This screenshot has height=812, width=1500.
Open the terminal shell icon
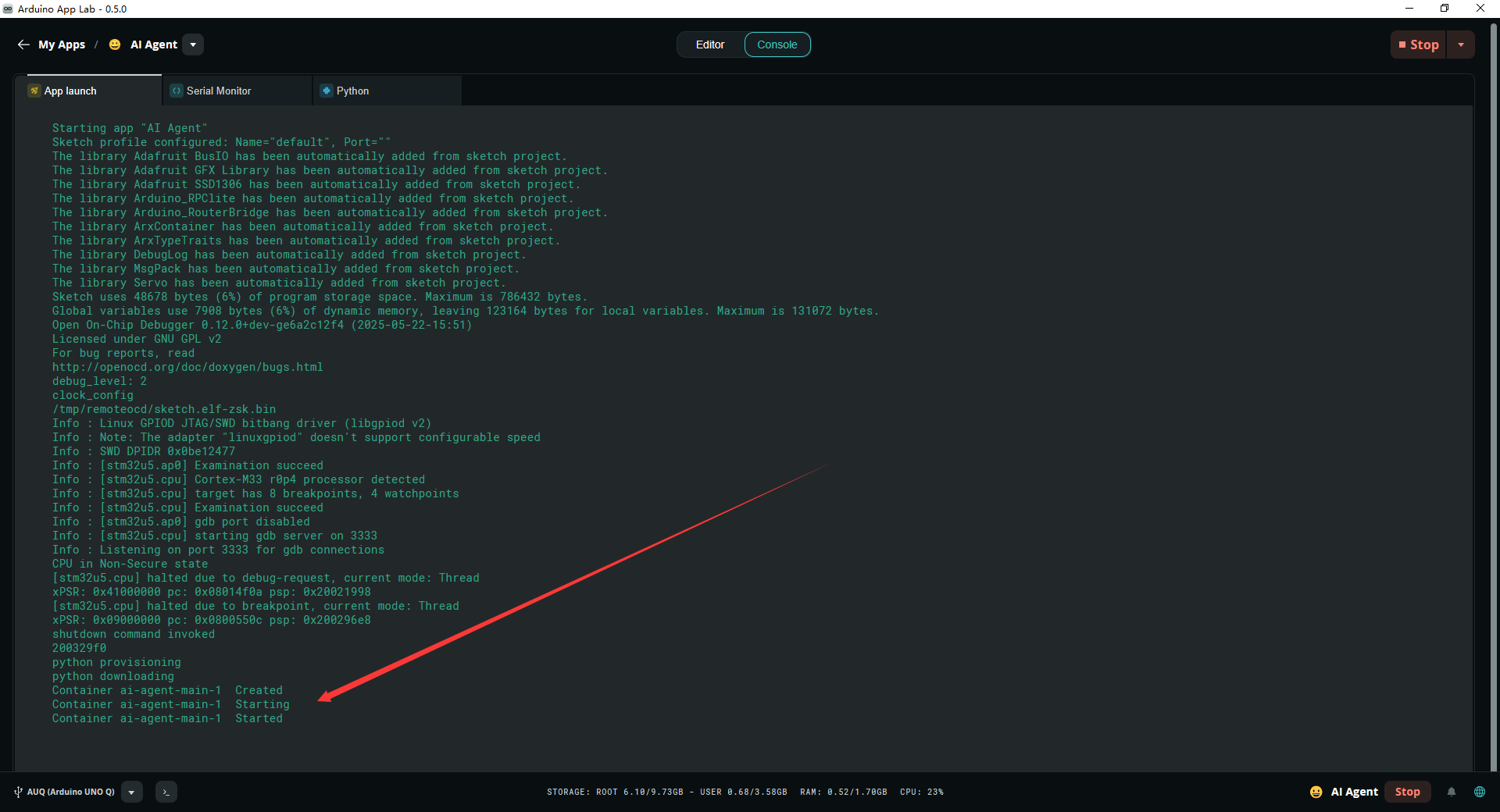click(x=166, y=792)
